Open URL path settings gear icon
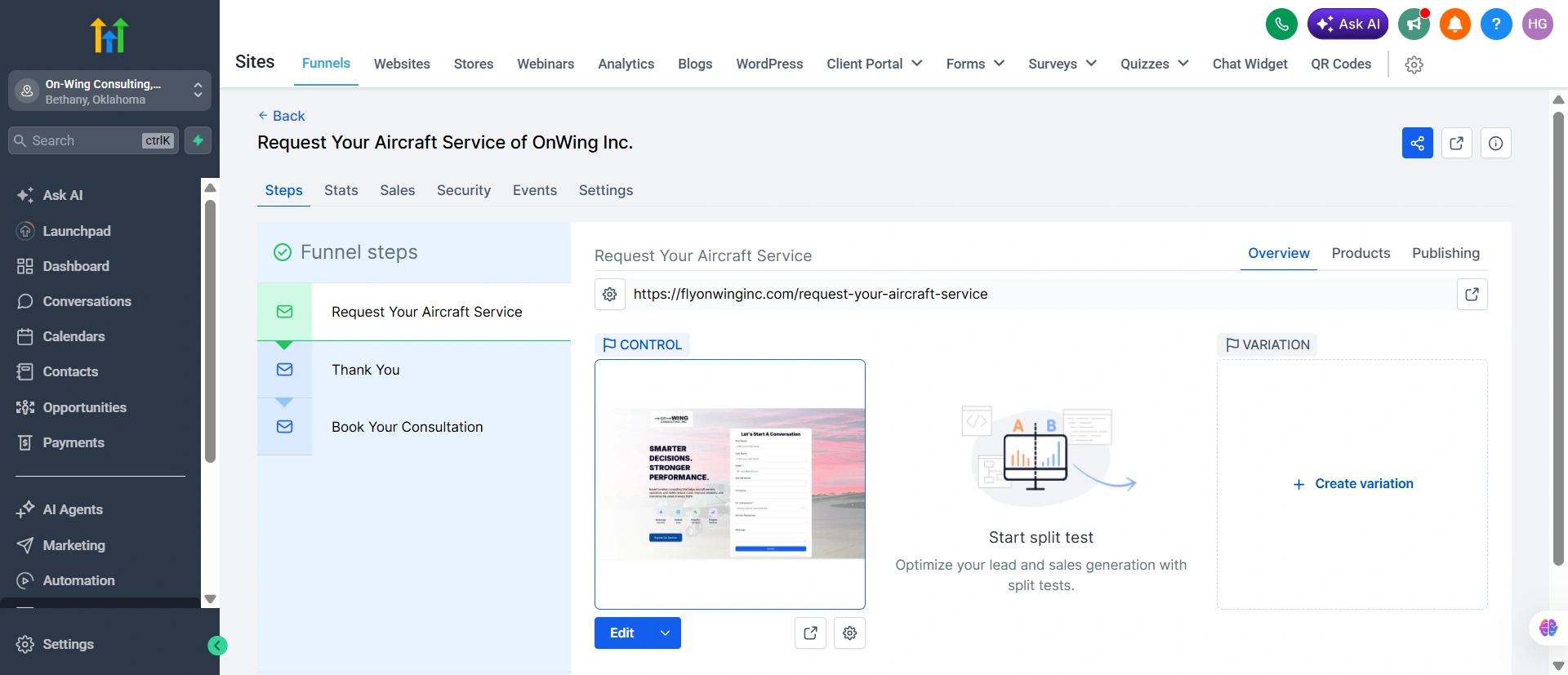1568x675 pixels. pyautogui.click(x=610, y=295)
